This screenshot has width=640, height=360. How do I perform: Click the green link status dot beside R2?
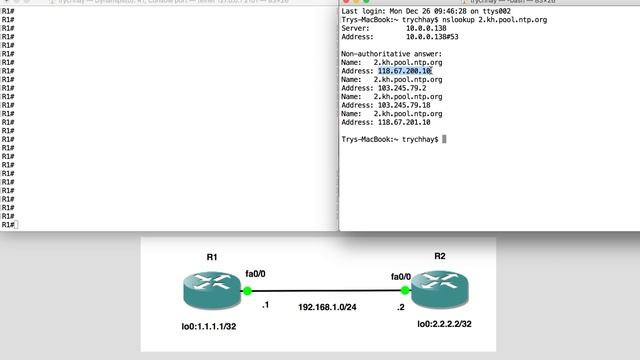[405, 290]
